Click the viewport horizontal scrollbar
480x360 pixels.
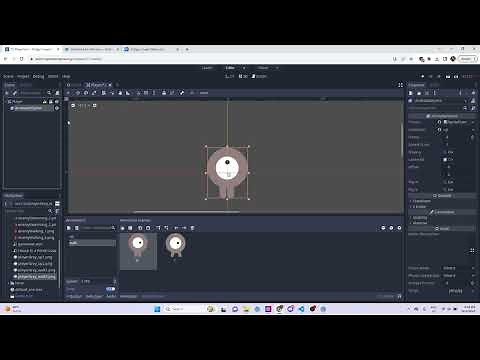pos(186,212)
